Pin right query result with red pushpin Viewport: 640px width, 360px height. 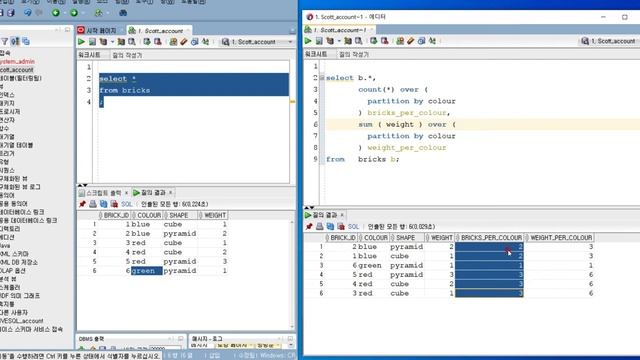pos(309,227)
